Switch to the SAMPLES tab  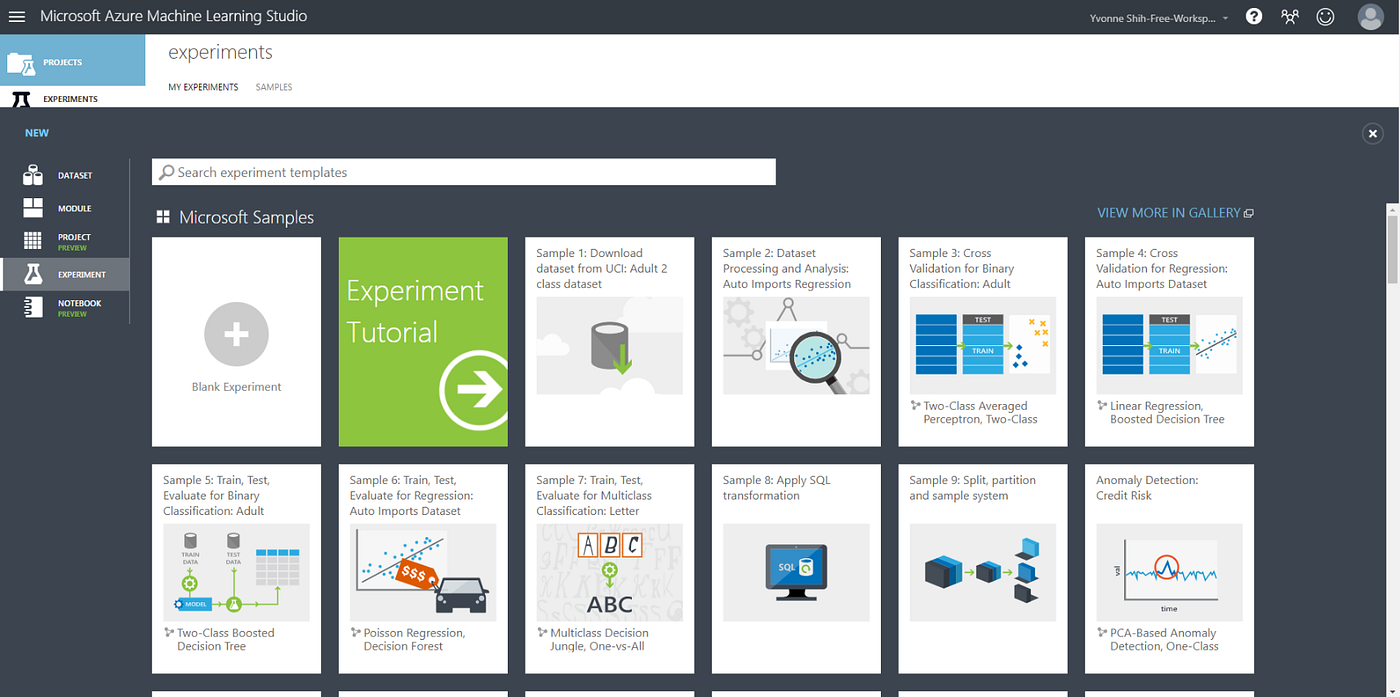pos(273,87)
